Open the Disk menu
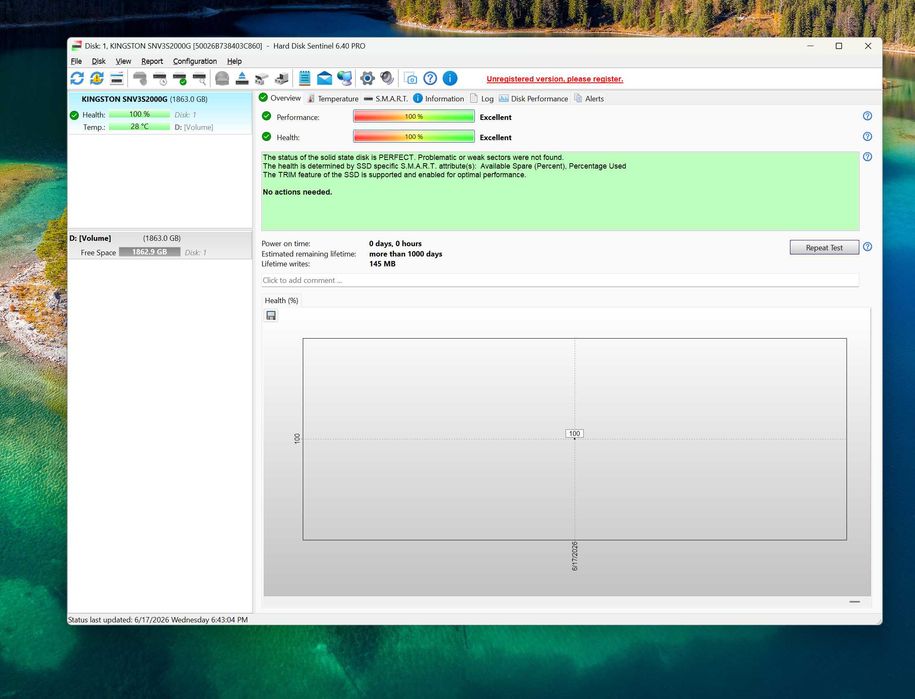Image resolution: width=915 pixels, height=699 pixels. 99,61
